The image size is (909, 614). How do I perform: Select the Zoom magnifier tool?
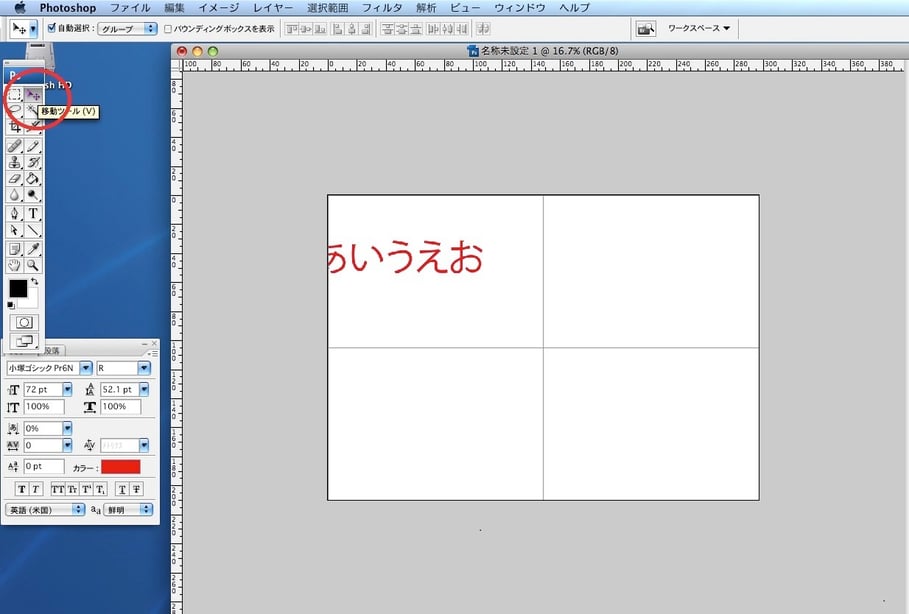[34, 265]
